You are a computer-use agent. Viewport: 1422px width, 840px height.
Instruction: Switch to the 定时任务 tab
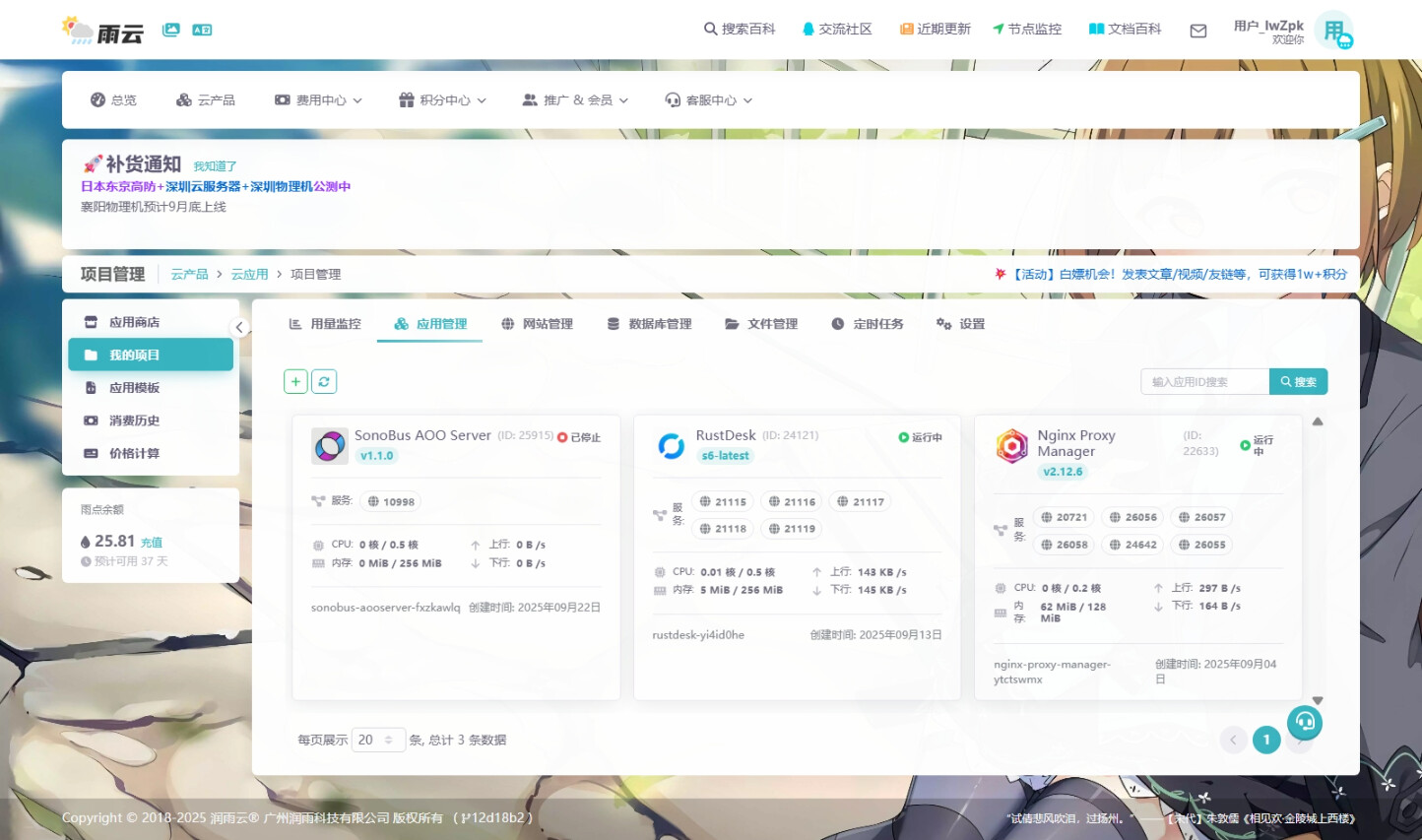867,324
